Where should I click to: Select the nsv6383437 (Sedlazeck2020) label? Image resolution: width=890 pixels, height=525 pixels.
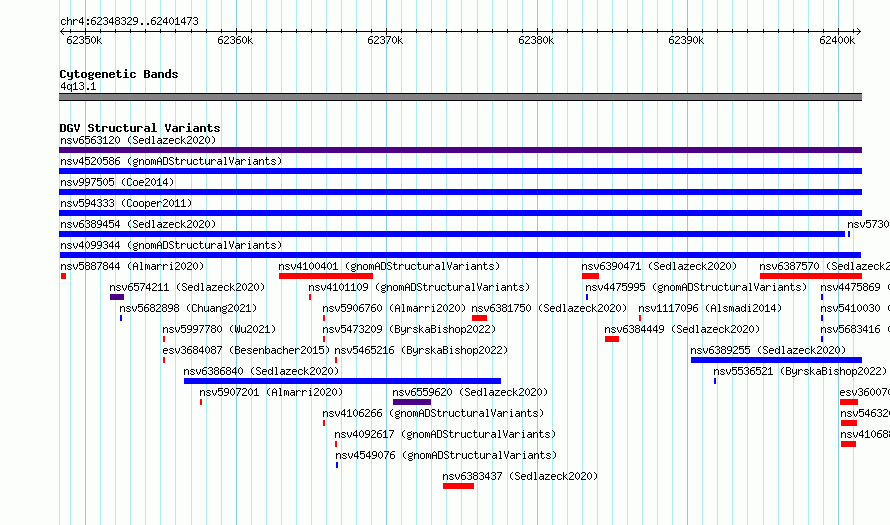pos(520,476)
